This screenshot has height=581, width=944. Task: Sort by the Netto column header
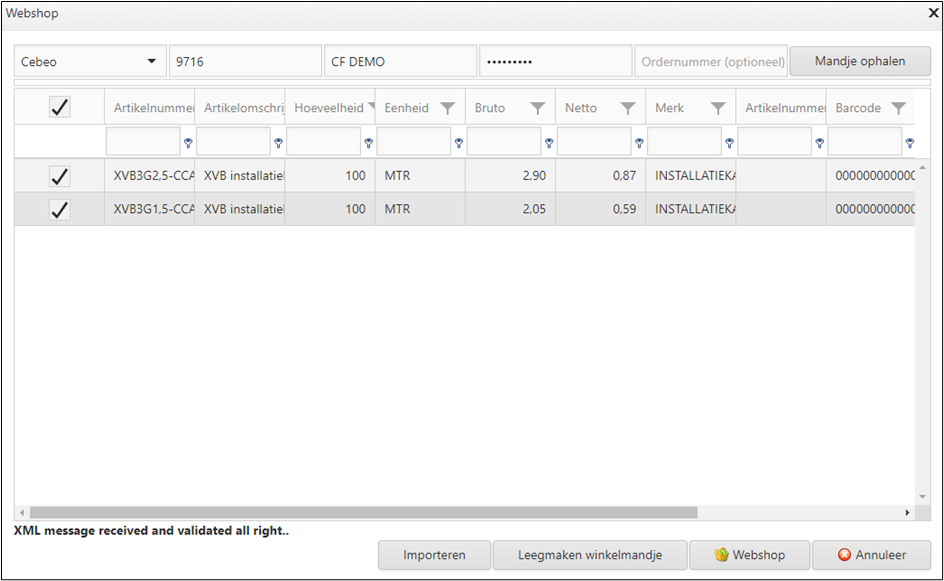tap(580, 108)
